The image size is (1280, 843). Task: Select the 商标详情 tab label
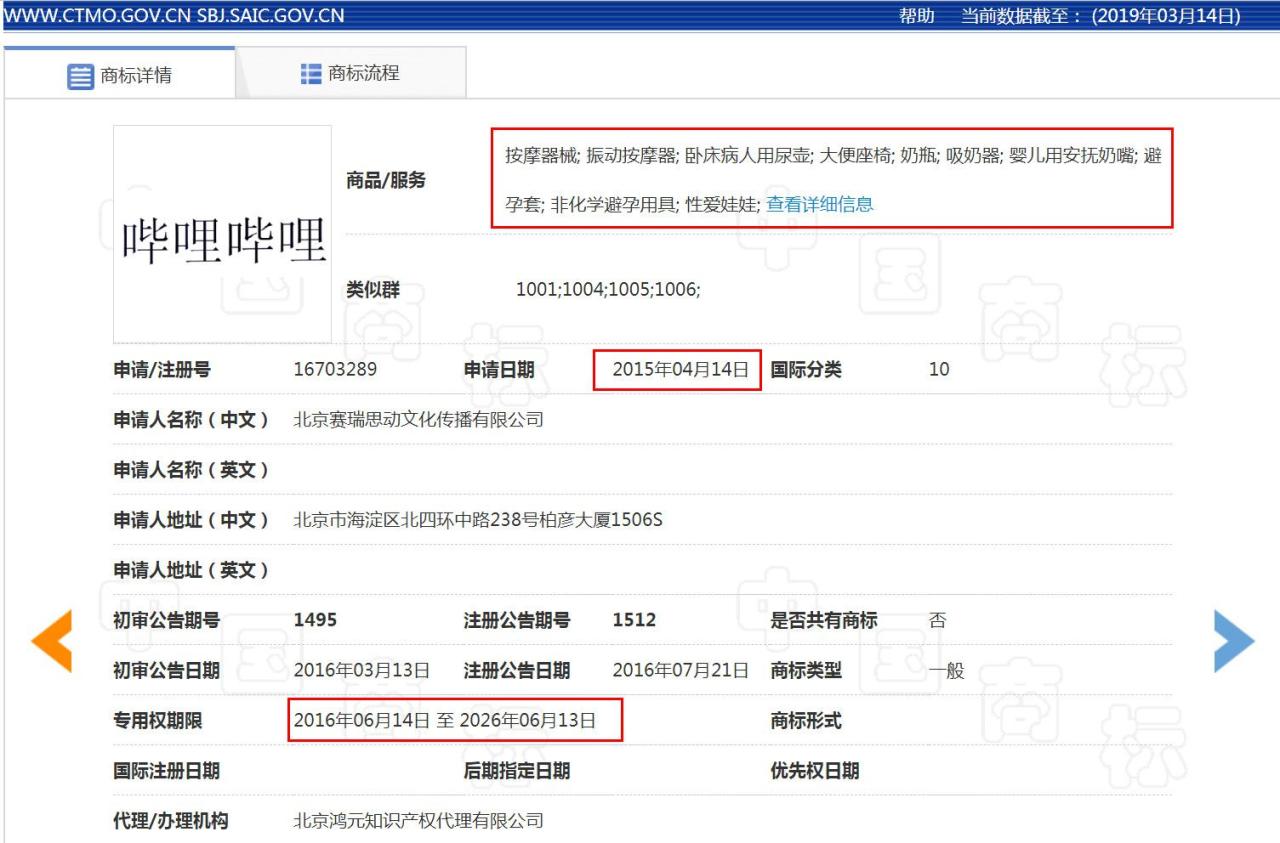coord(136,76)
